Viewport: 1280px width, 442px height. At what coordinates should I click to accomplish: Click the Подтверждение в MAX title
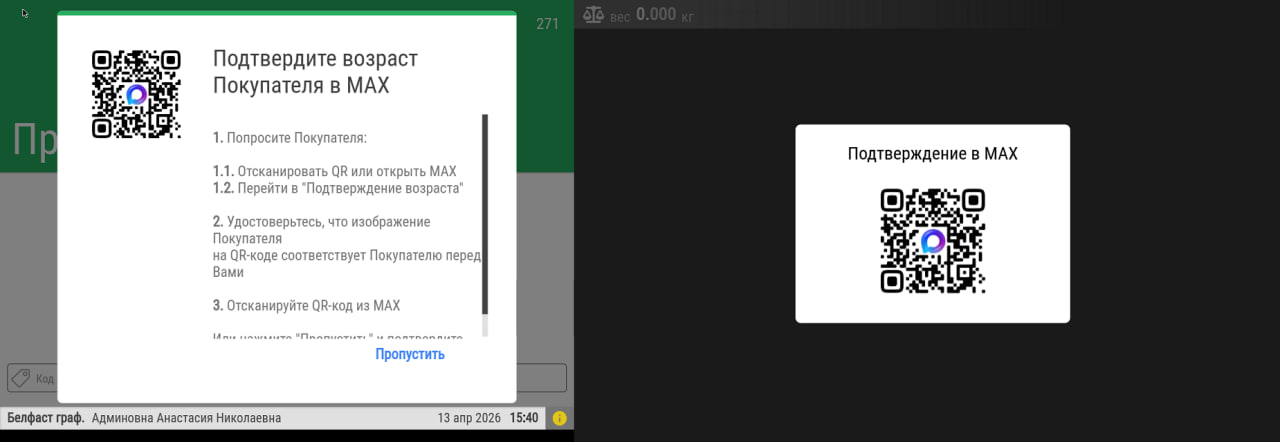click(x=932, y=154)
